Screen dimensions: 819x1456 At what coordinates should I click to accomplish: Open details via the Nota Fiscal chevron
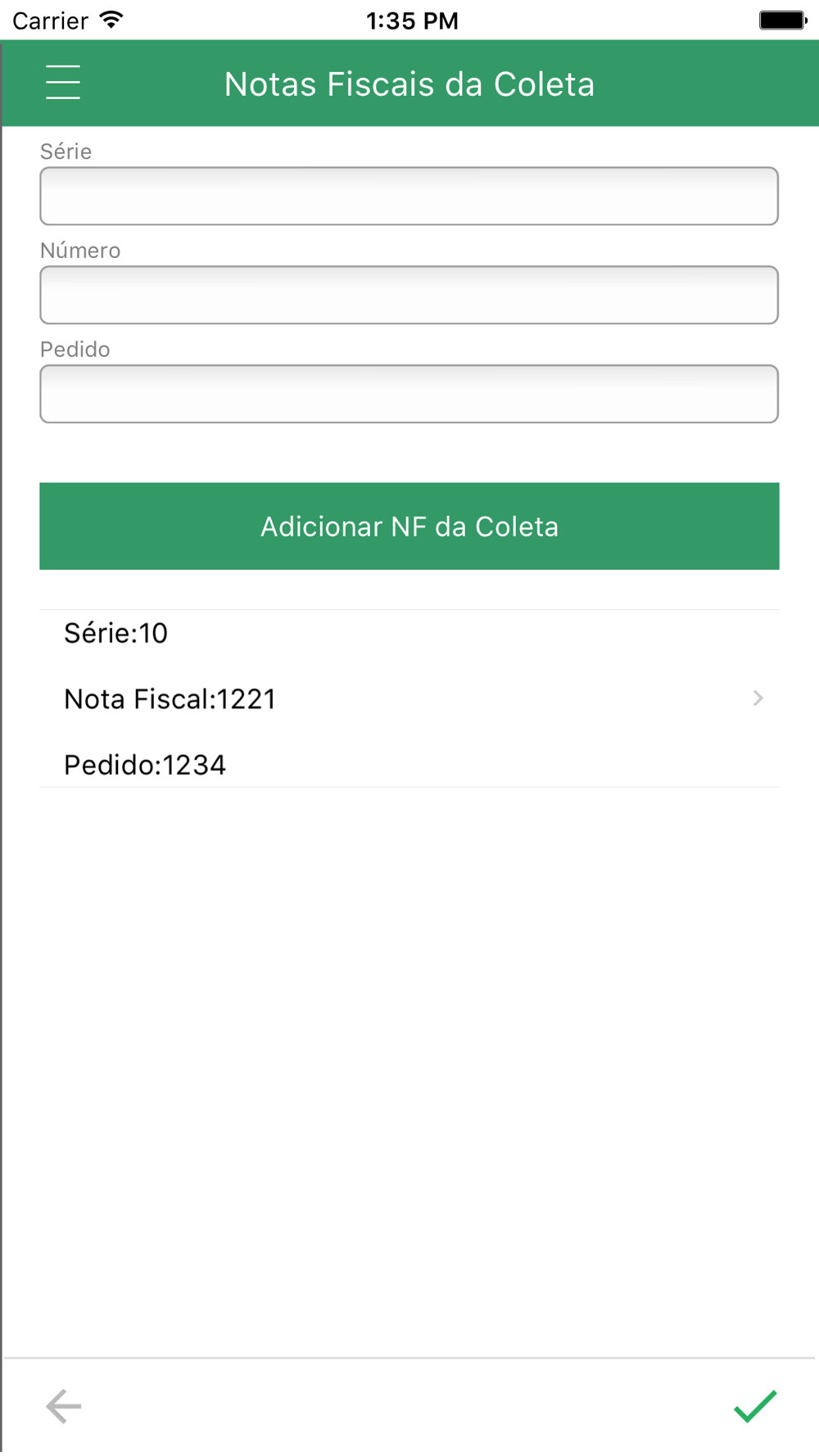758,698
